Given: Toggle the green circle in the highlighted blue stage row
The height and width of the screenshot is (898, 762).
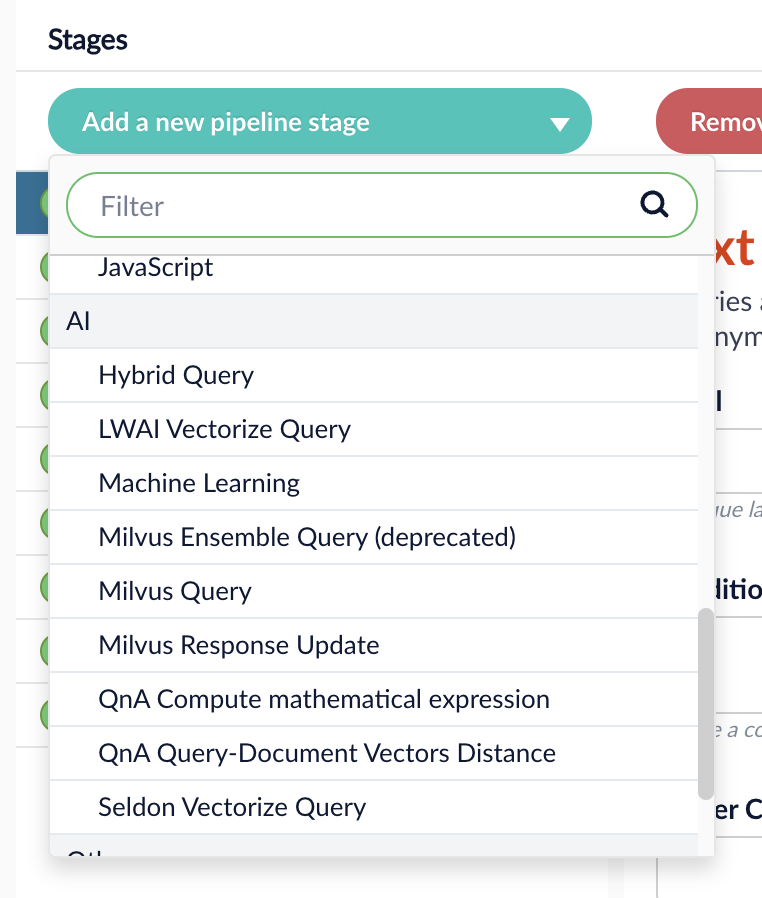Looking at the screenshot, I should [x=44, y=204].
